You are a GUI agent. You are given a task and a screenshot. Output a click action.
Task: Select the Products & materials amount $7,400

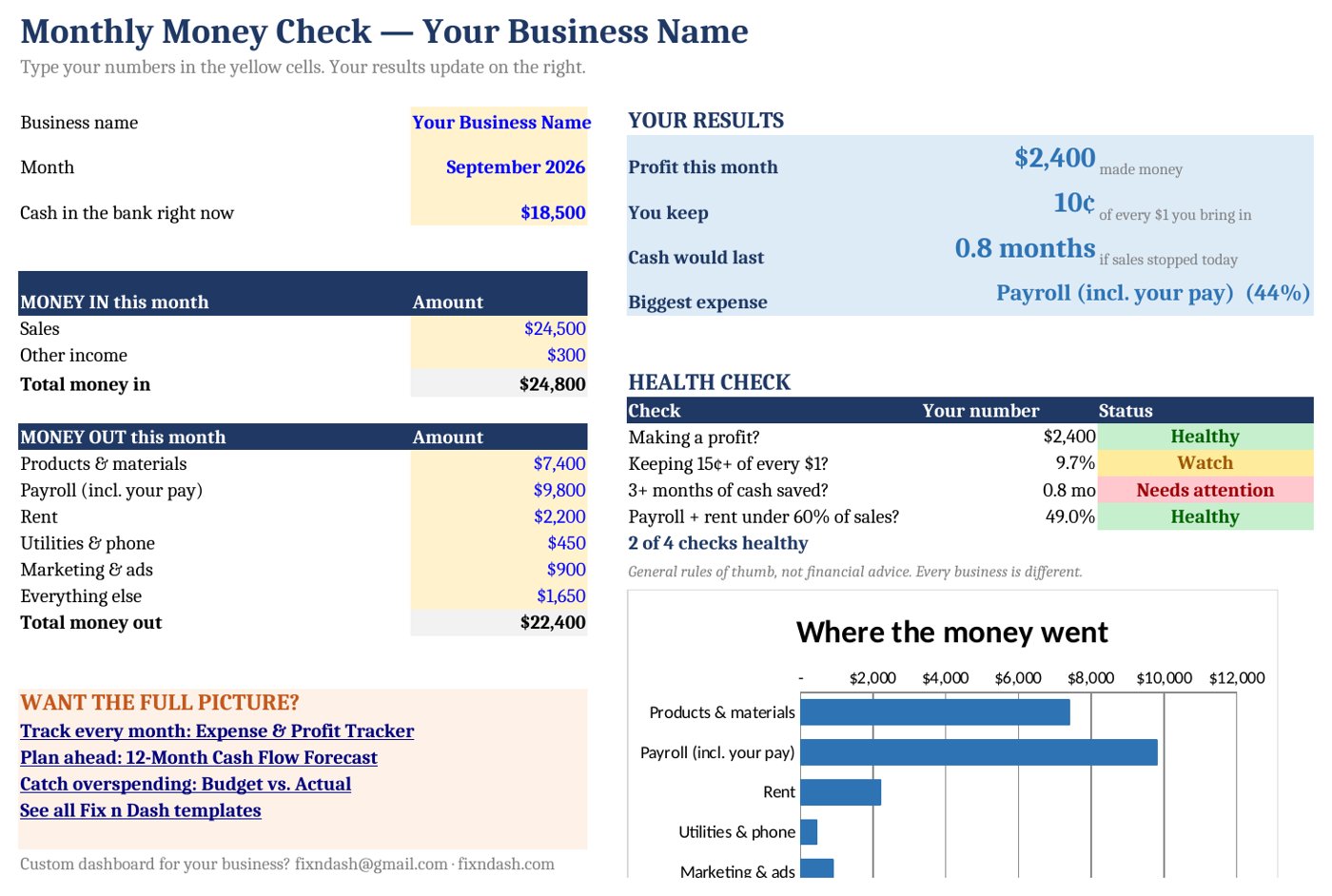pyautogui.click(x=499, y=463)
